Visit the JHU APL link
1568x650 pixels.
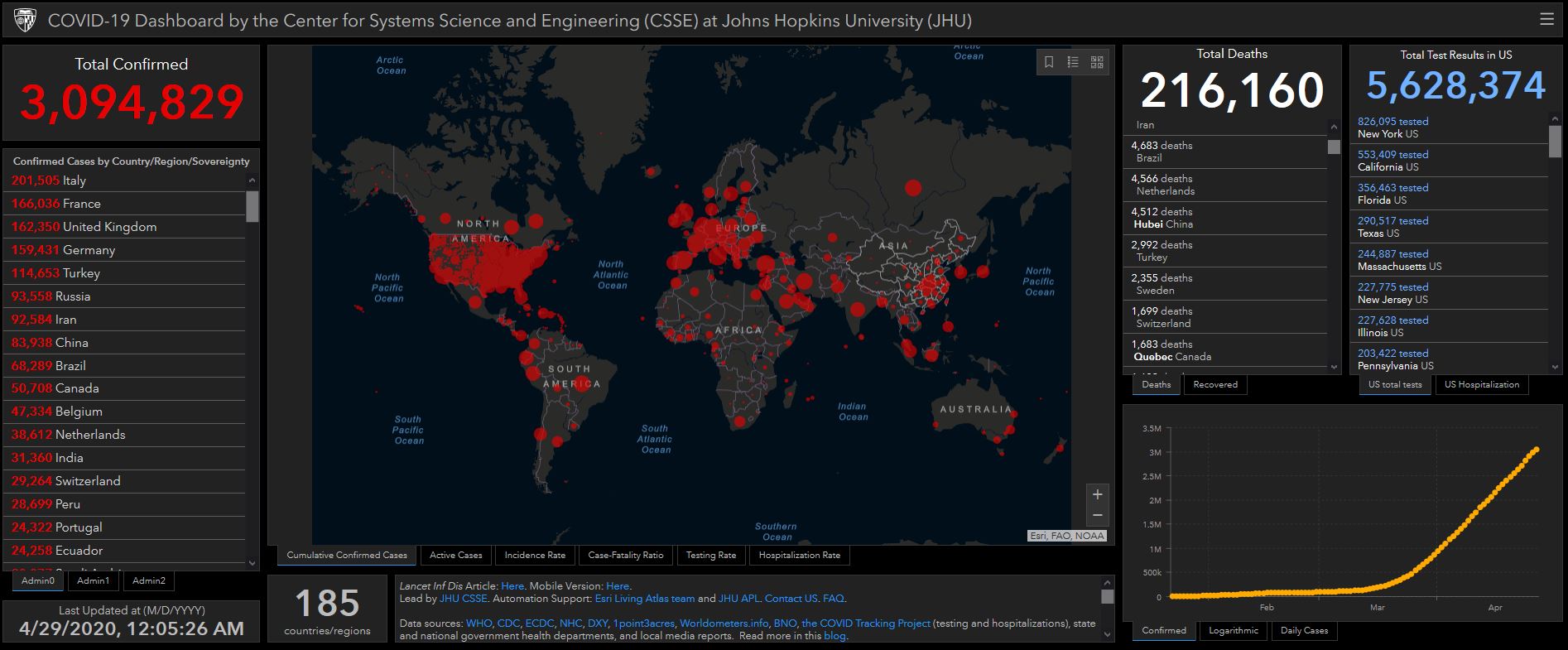(x=738, y=599)
